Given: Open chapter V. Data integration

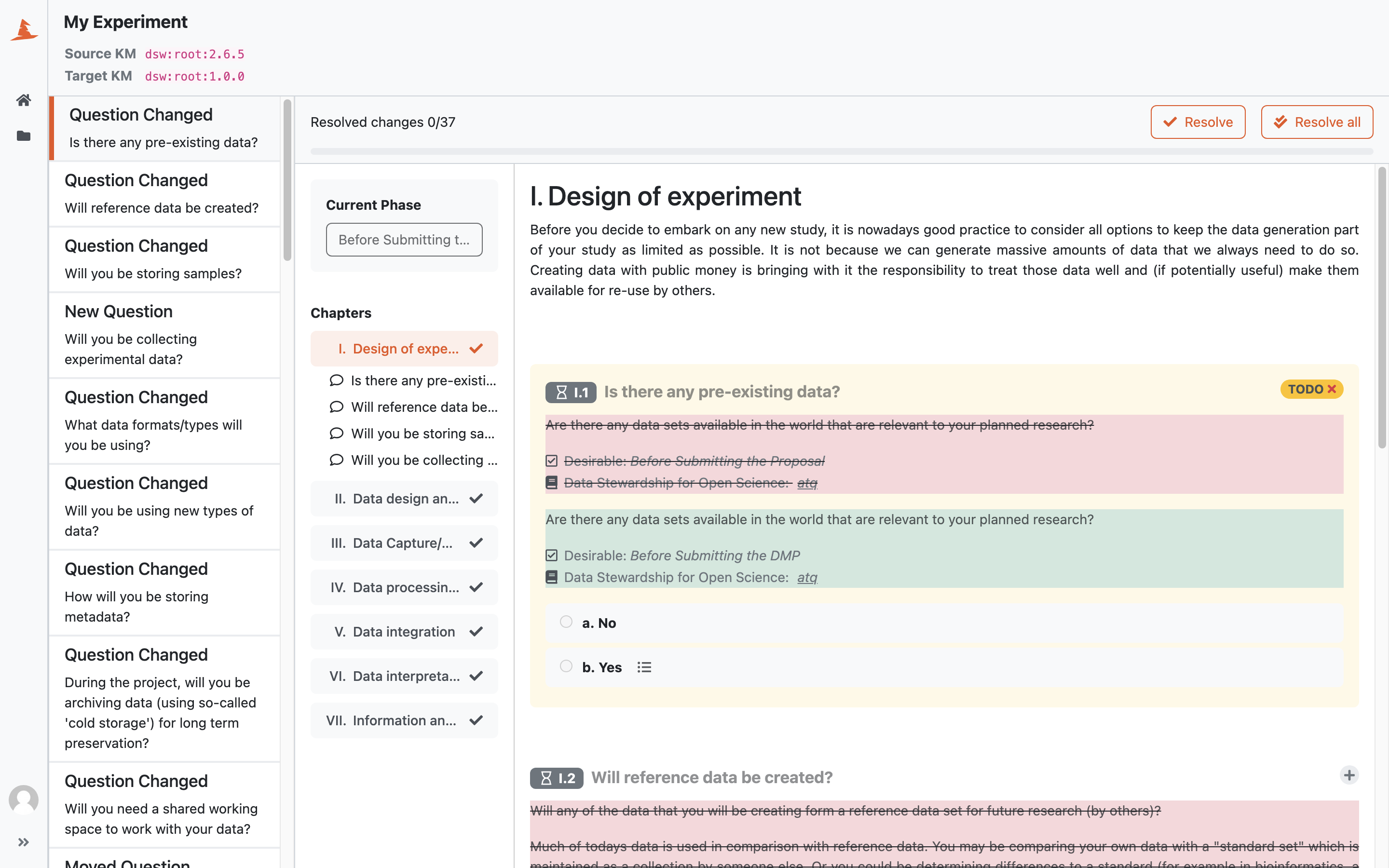Looking at the screenshot, I should point(404,632).
